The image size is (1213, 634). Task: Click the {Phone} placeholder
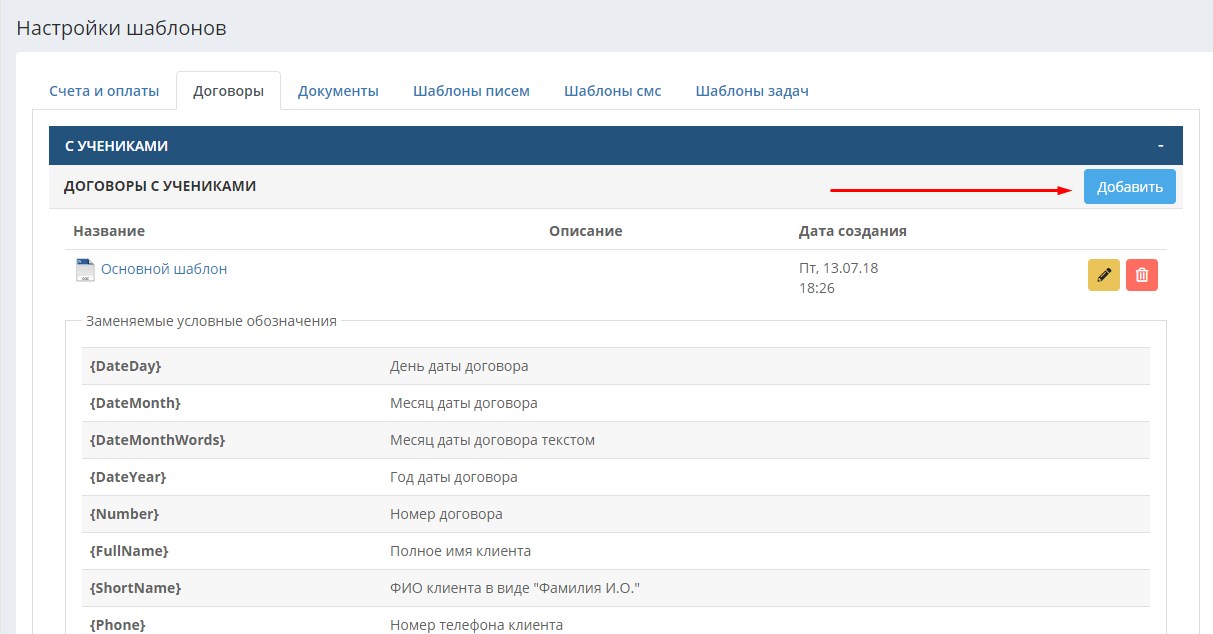(x=117, y=625)
